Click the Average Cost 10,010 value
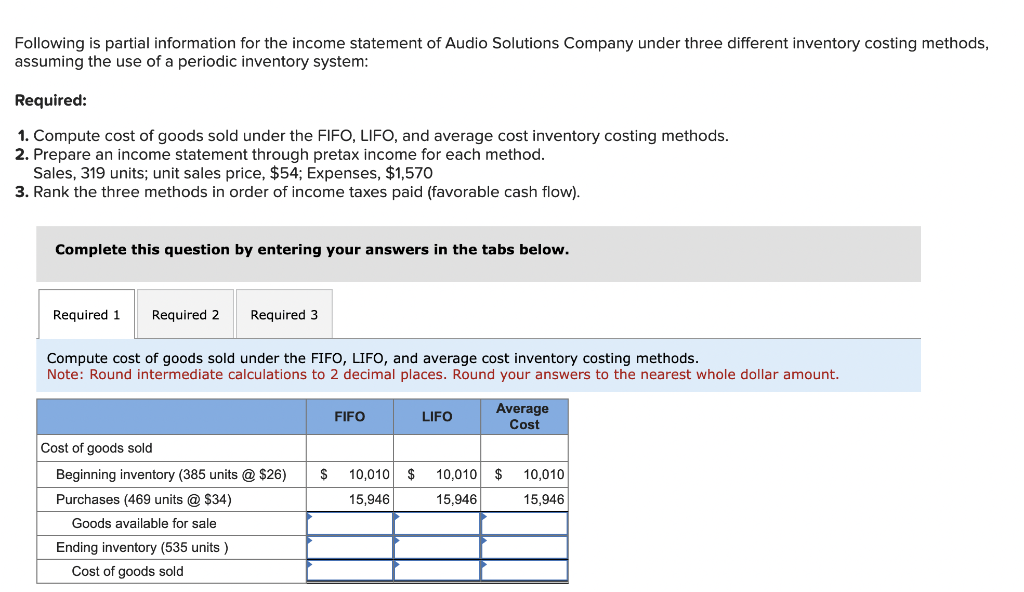 [x=543, y=474]
